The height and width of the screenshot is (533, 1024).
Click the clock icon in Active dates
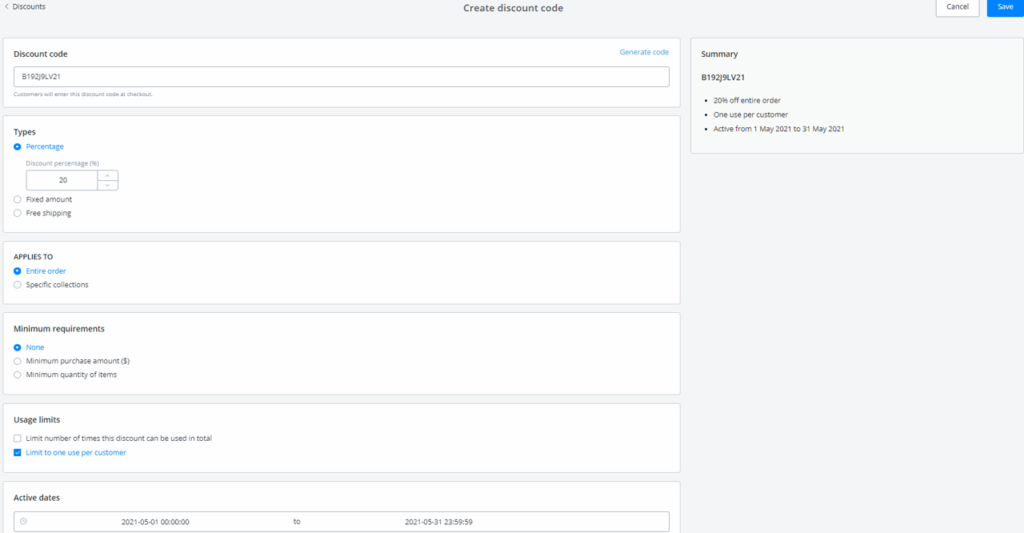[x=23, y=521]
